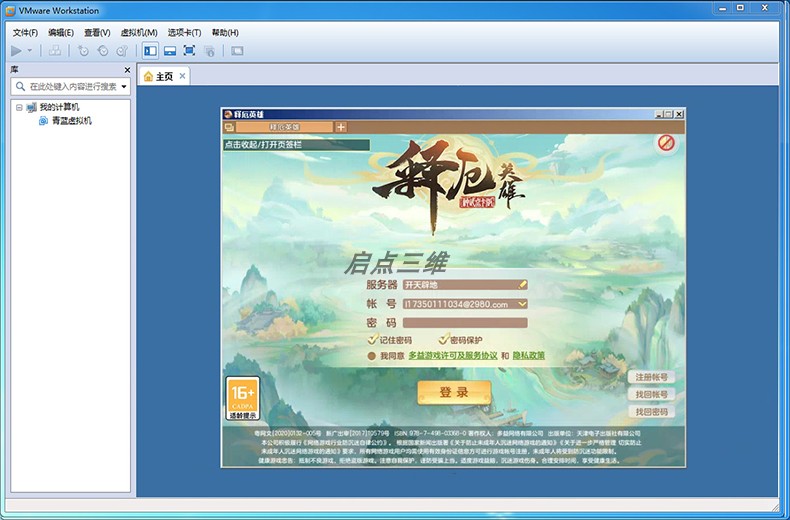The height and width of the screenshot is (520, 790).
Task: Click the 服务器 server field 开天辟地
Action: (465, 285)
